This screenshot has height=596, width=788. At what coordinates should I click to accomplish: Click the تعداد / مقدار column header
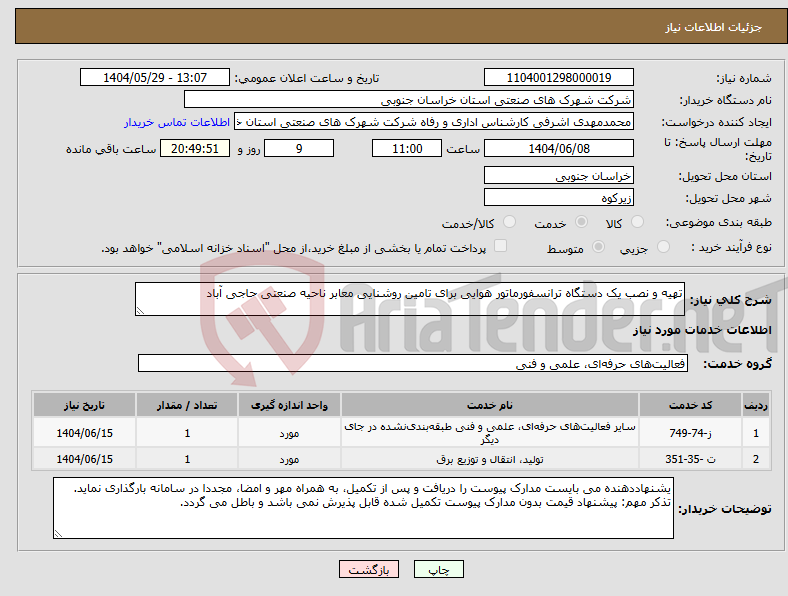[x=187, y=405]
